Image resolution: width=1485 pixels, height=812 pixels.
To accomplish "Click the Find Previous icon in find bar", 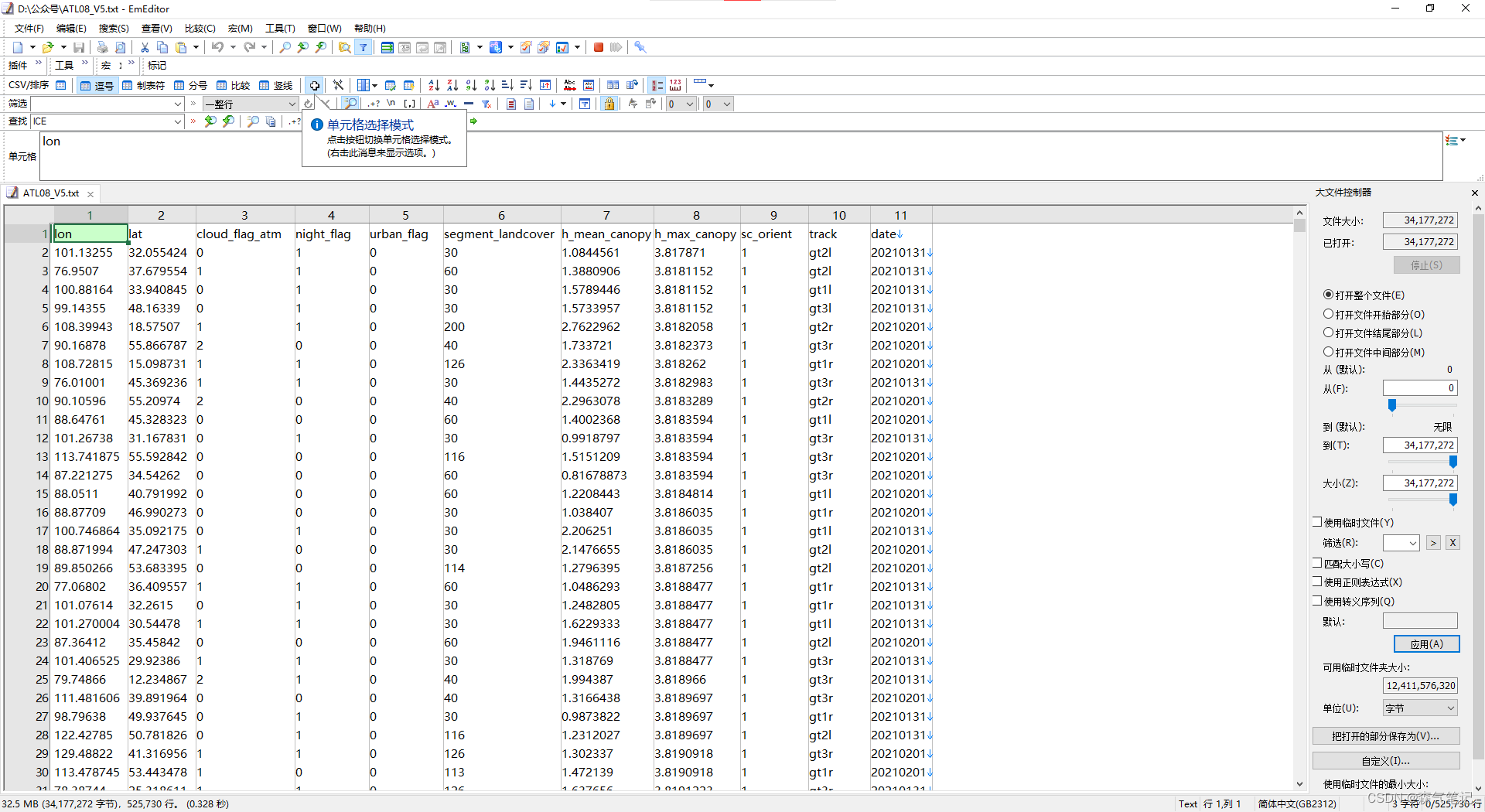I will pos(210,121).
